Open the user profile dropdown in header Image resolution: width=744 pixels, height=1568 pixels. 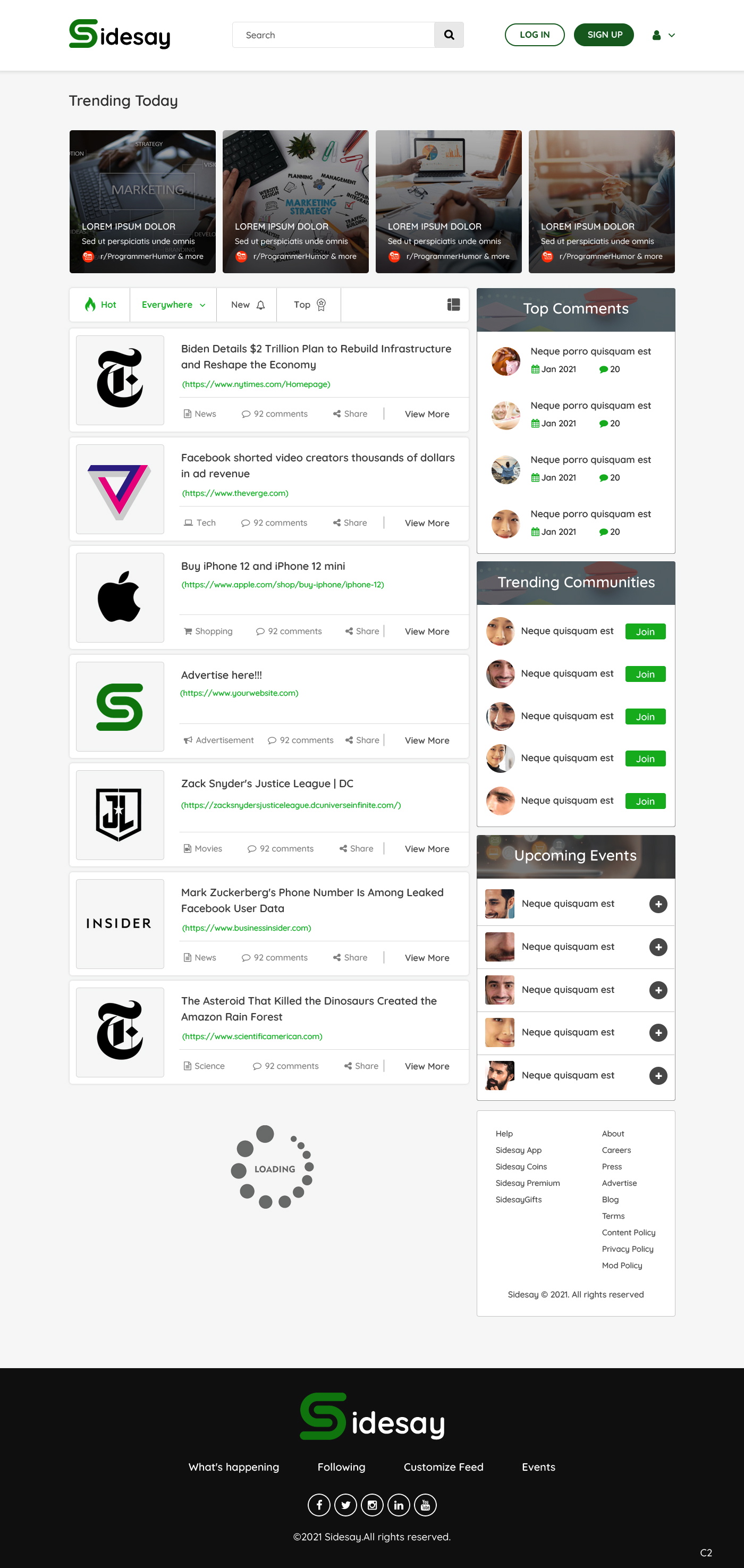tap(663, 35)
